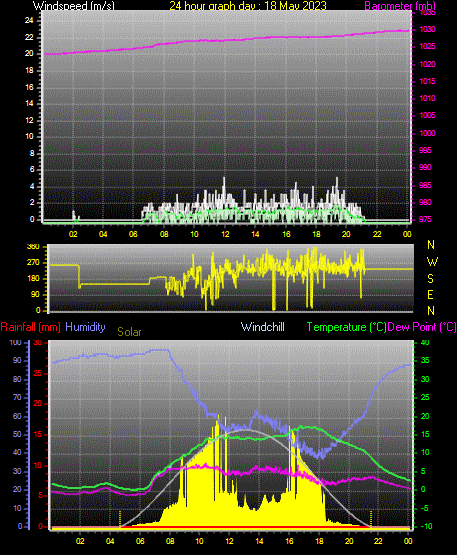Click the 50 value on humidity axis

click(x=17, y=435)
